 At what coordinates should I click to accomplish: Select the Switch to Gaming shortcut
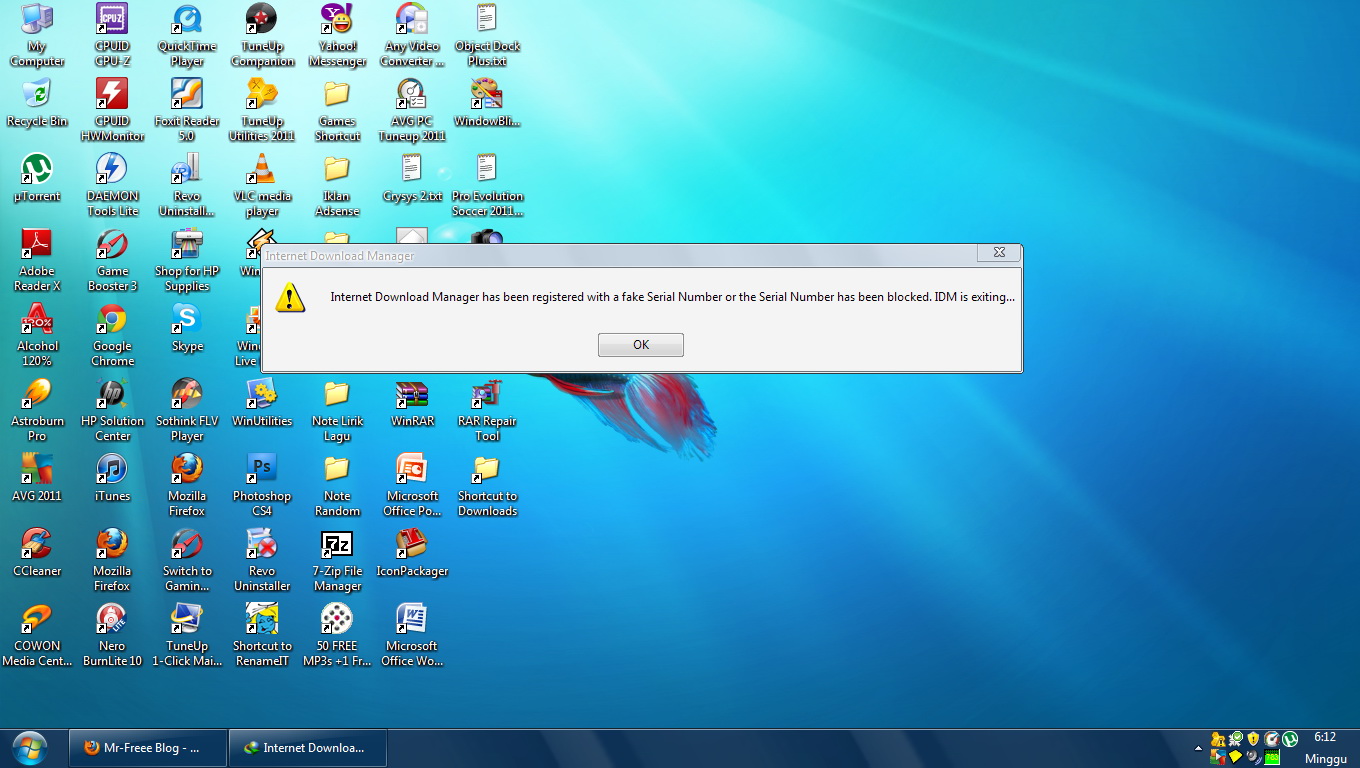click(187, 560)
